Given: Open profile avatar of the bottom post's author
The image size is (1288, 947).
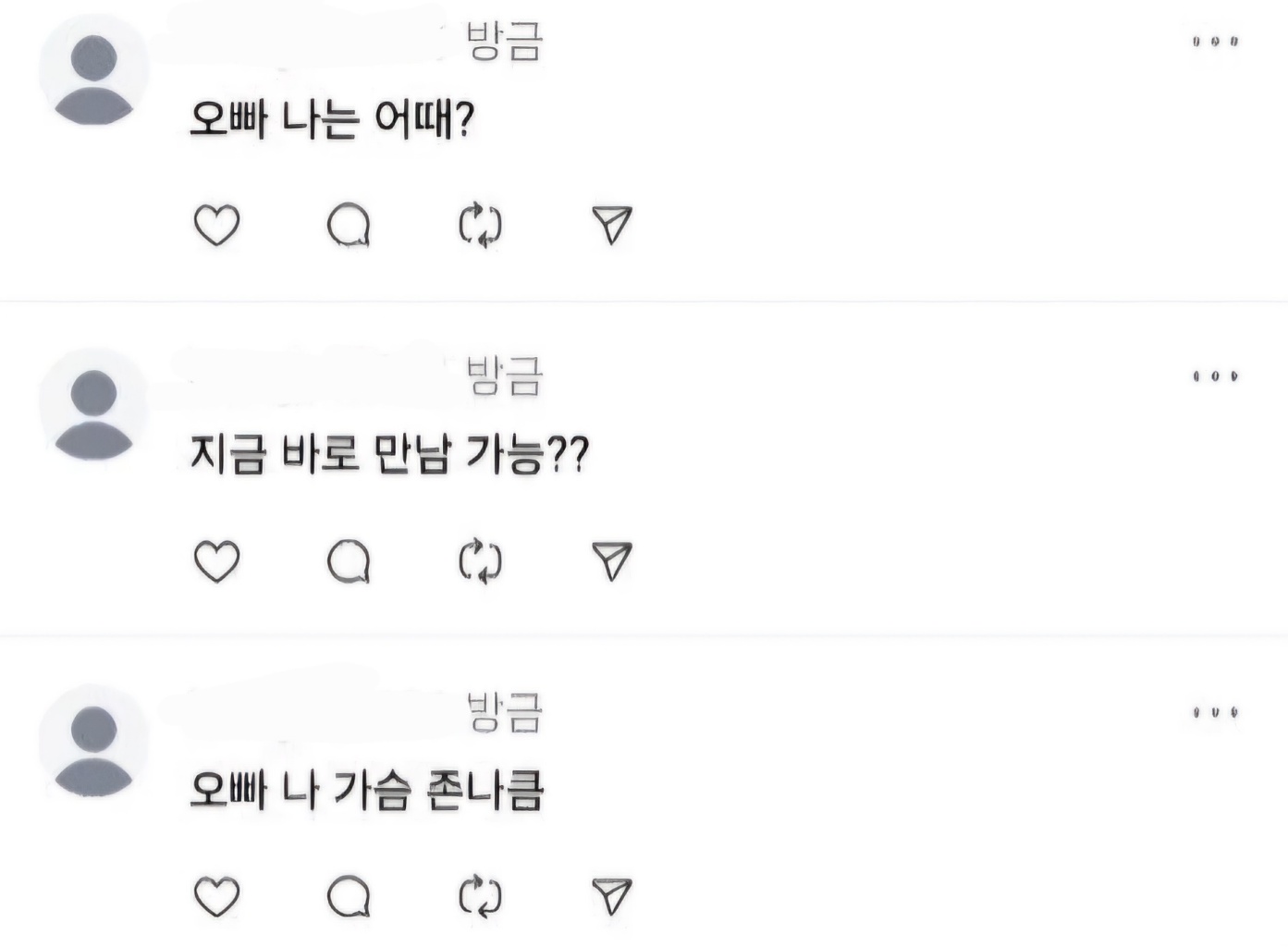Looking at the screenshot, I should (93, 748).
